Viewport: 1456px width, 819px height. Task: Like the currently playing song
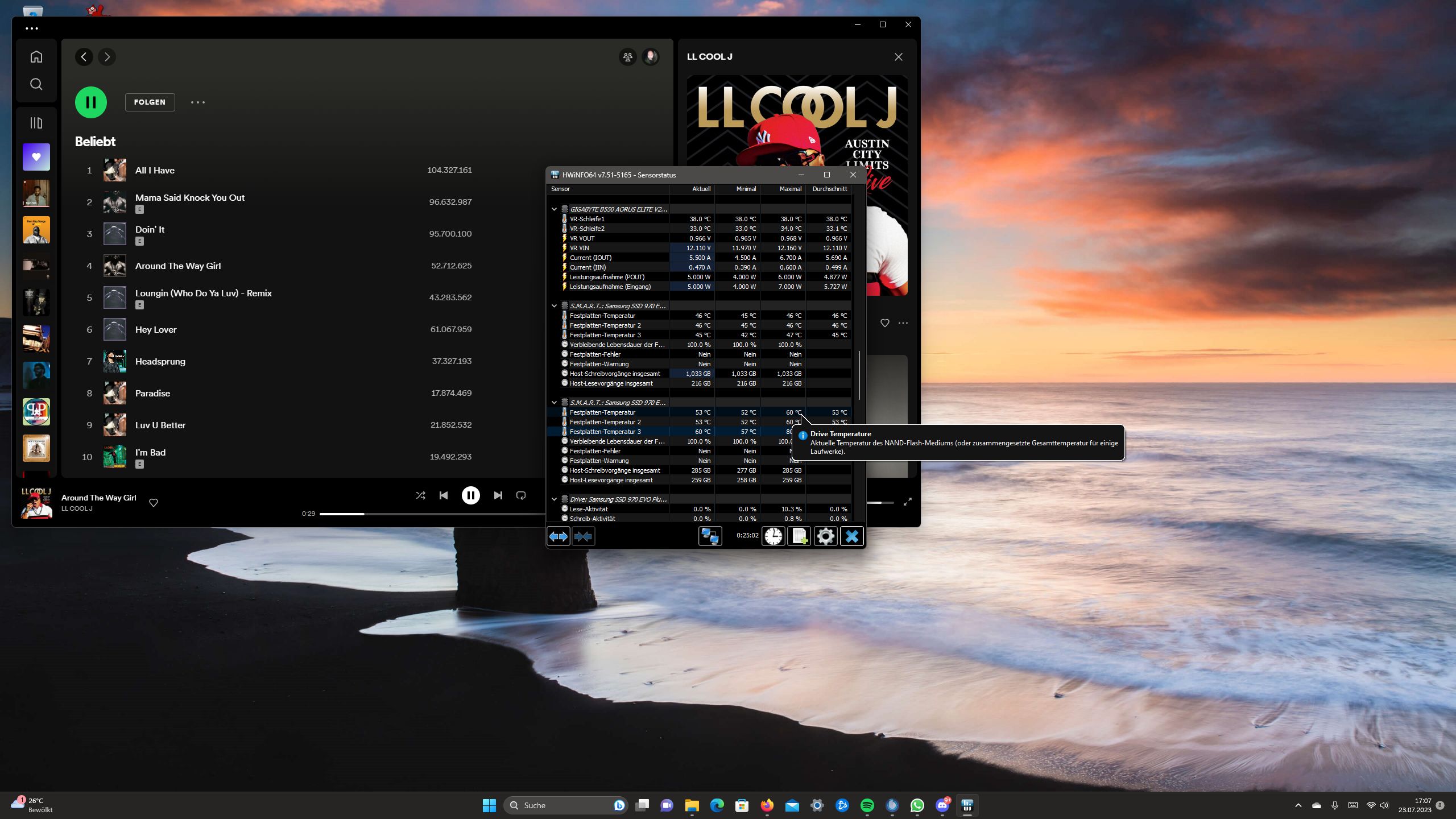pos(154,503)
